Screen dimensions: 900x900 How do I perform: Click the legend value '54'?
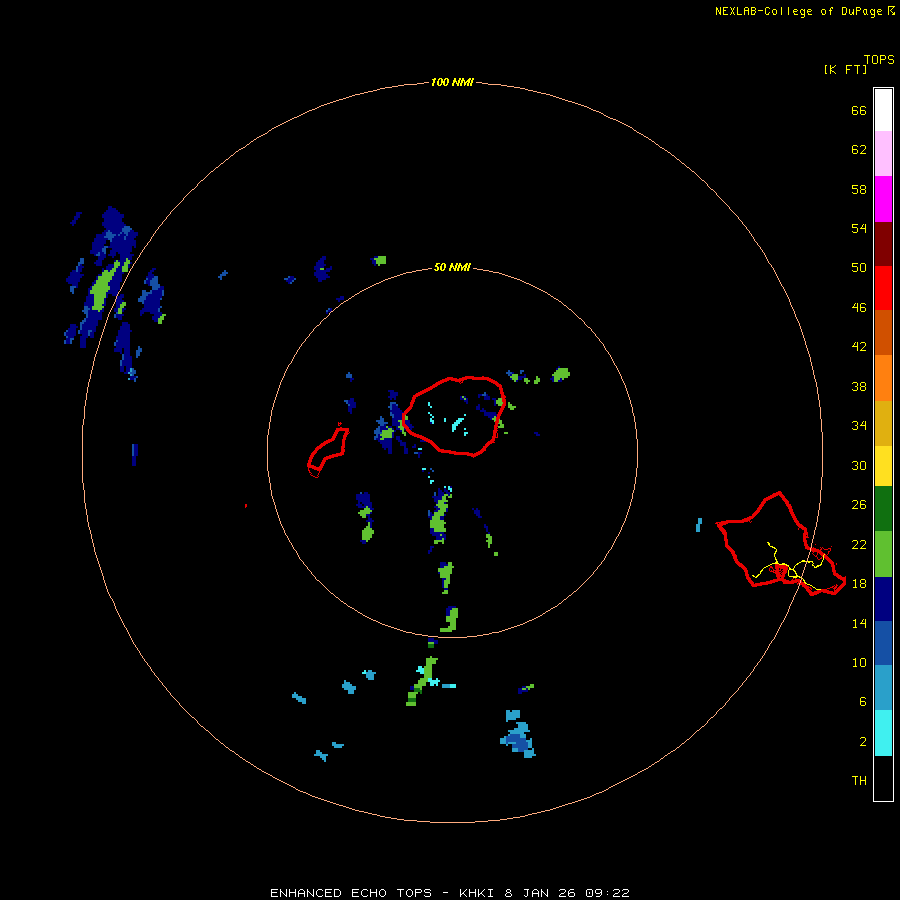[859, 228]
